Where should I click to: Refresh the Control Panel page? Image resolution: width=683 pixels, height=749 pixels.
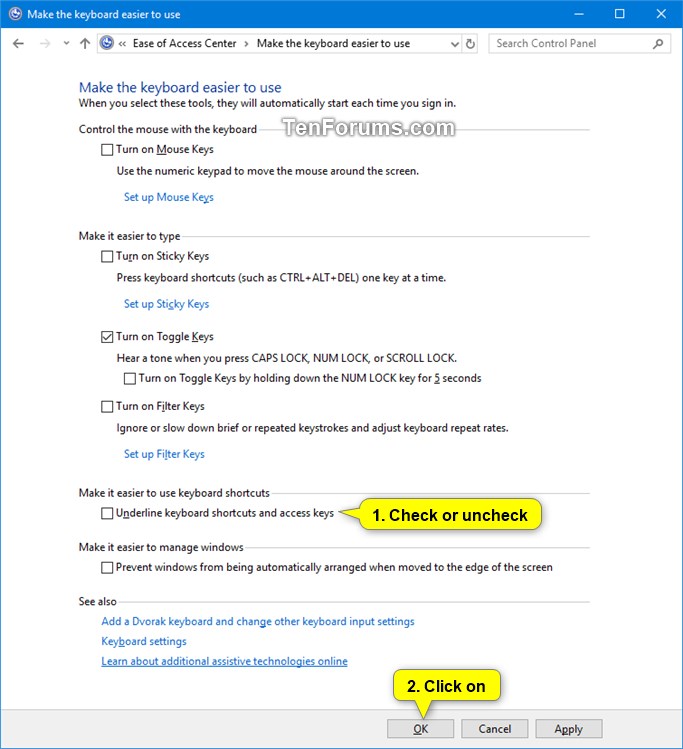[470, 44]
